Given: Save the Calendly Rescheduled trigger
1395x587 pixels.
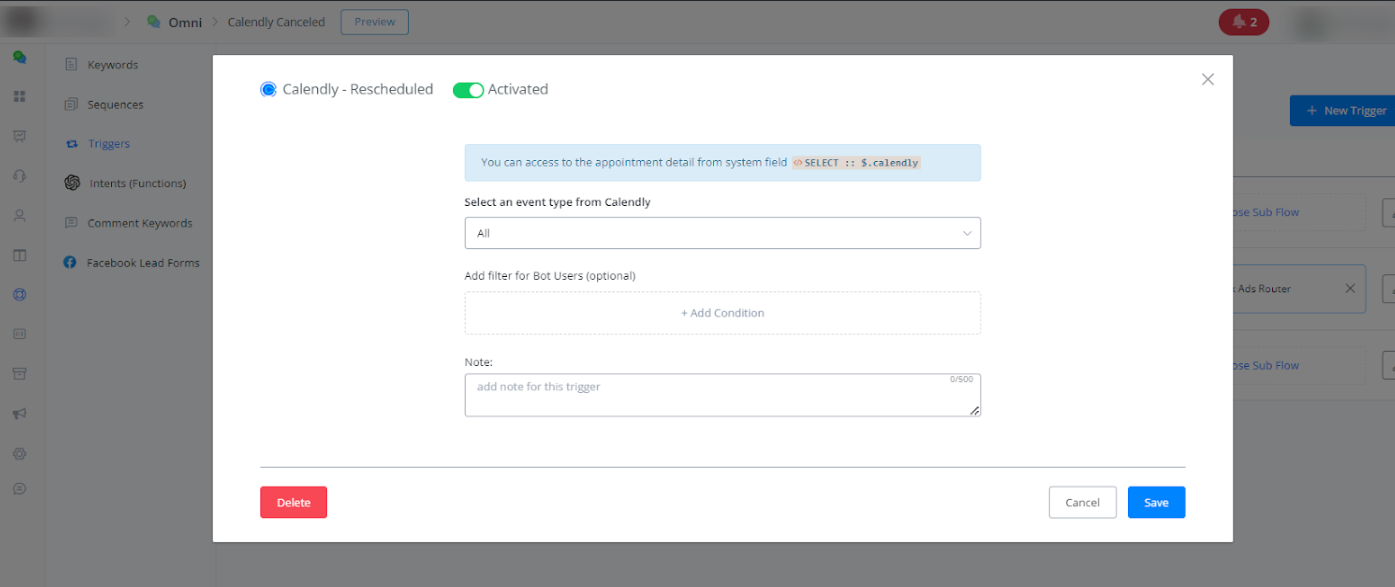Looking at the screenshot, I should pos(1156,503).
